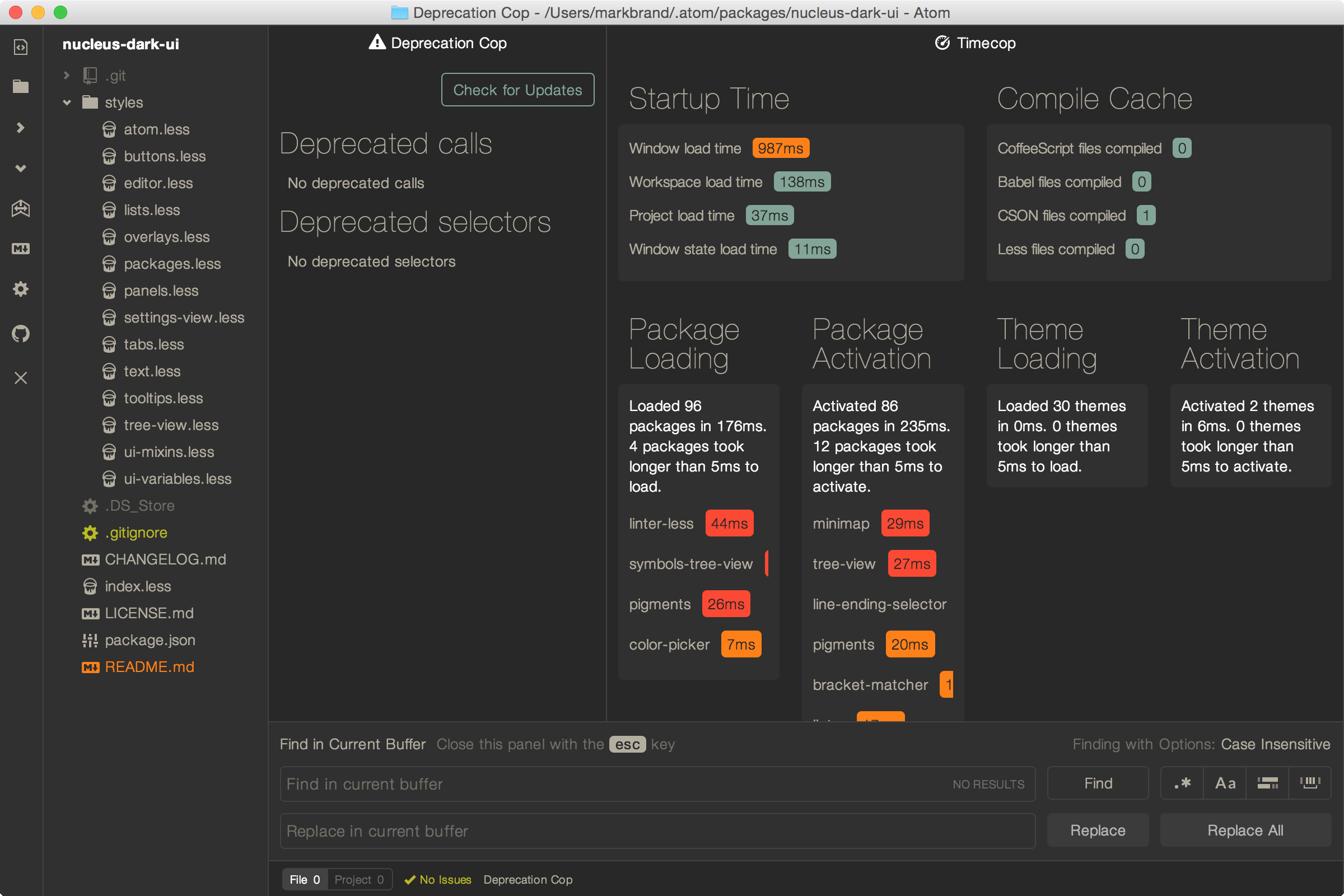
Task: Select Project 0 in the linter status
Action: point(360,879)
